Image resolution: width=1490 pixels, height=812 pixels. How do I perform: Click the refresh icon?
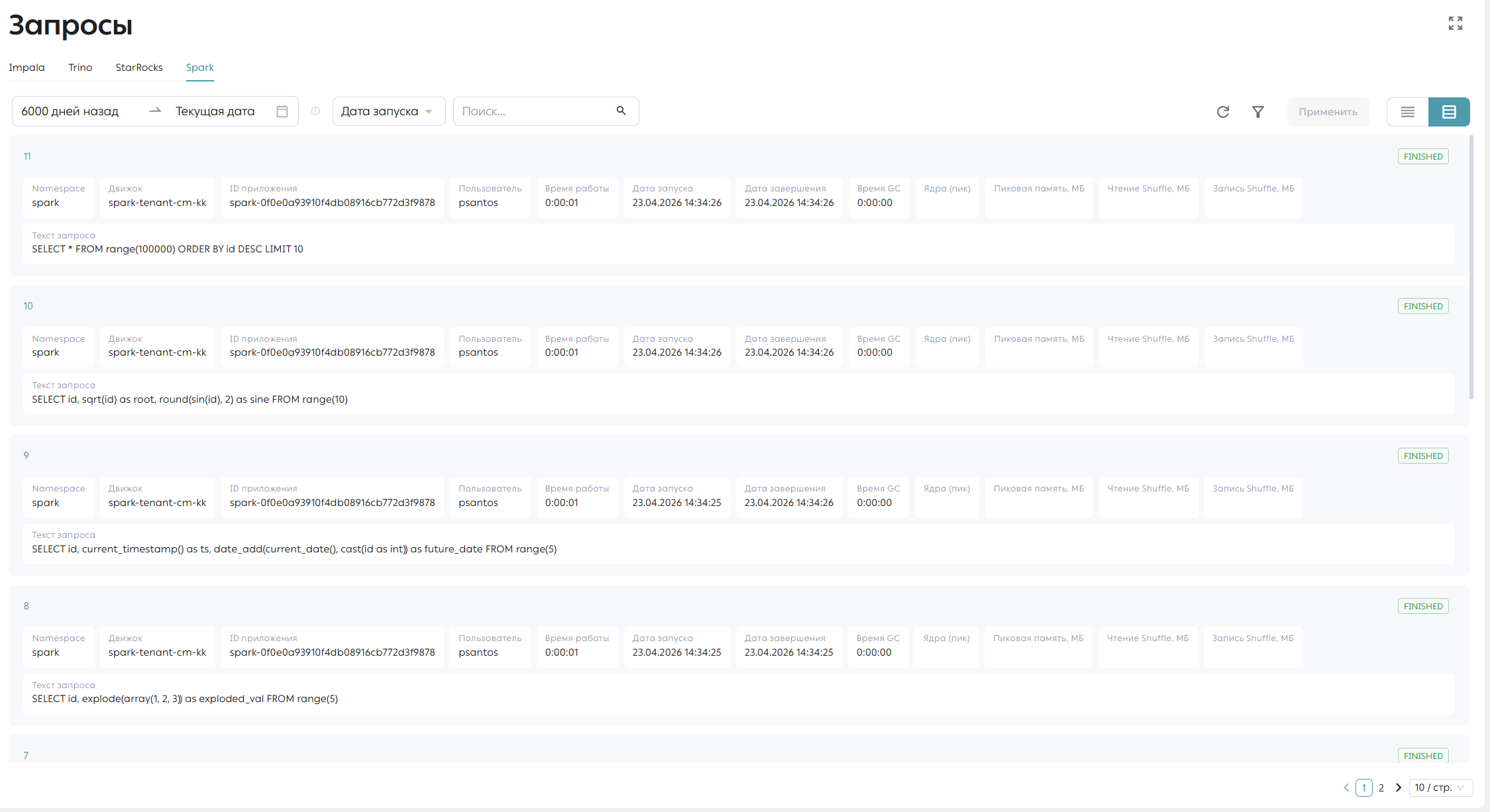pyautogui.click(x=1223, y=112)
